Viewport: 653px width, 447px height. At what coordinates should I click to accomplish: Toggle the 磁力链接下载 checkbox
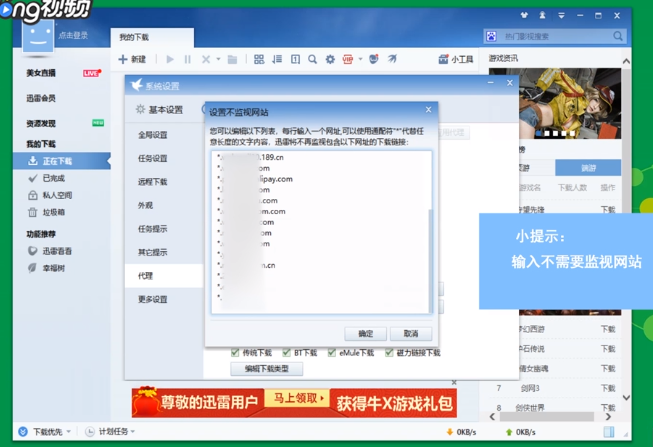click(x=389, y=352)
